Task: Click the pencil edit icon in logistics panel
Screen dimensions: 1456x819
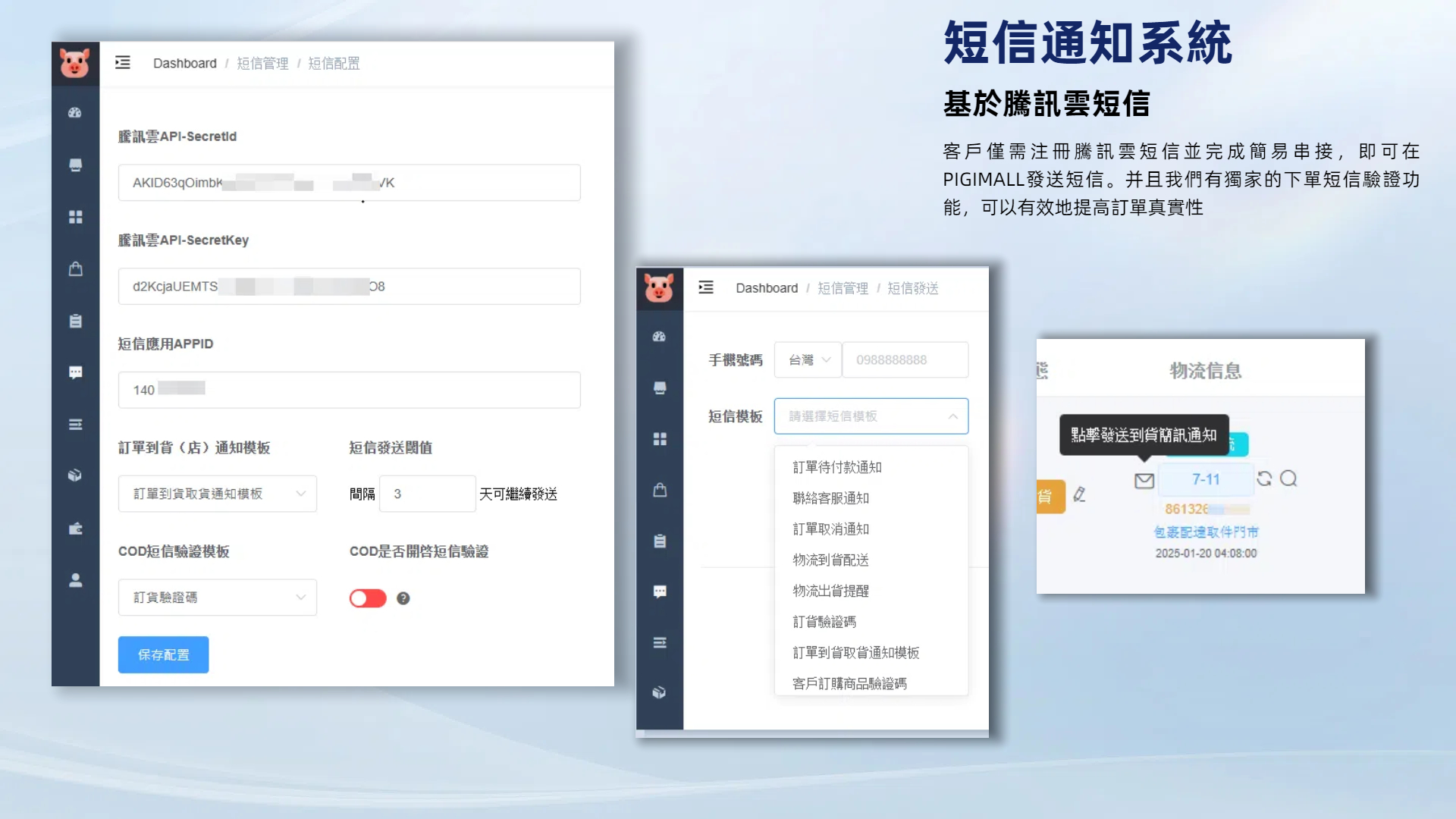Action: click(1080, 494)
